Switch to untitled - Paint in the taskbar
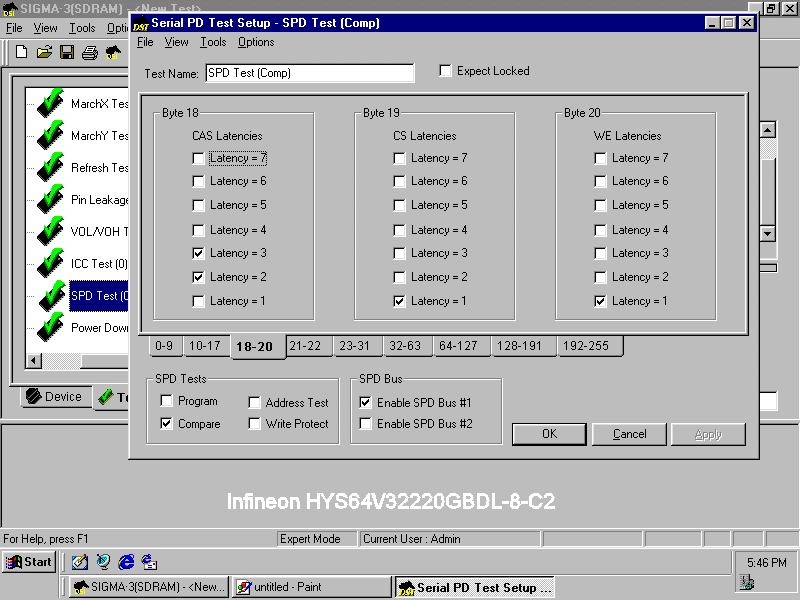 click(x=311, y=587)
